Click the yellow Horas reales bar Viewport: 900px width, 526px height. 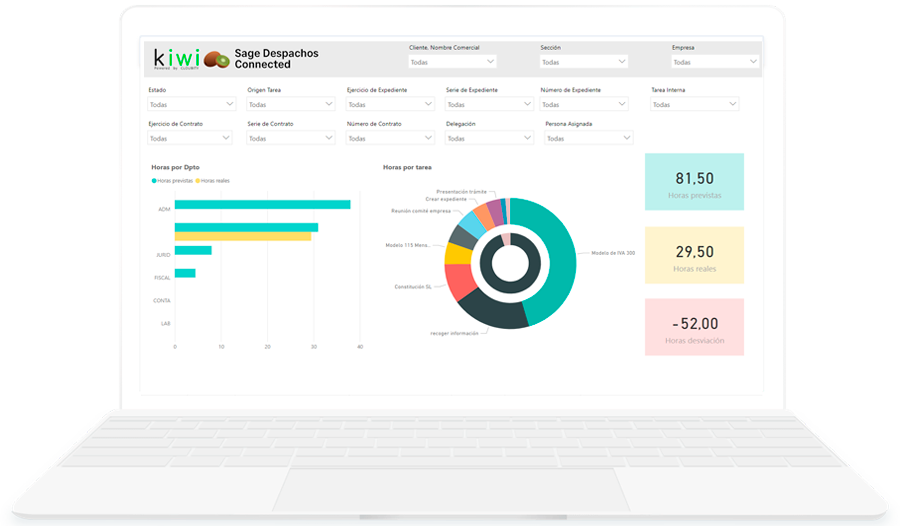tap(242, 237)
